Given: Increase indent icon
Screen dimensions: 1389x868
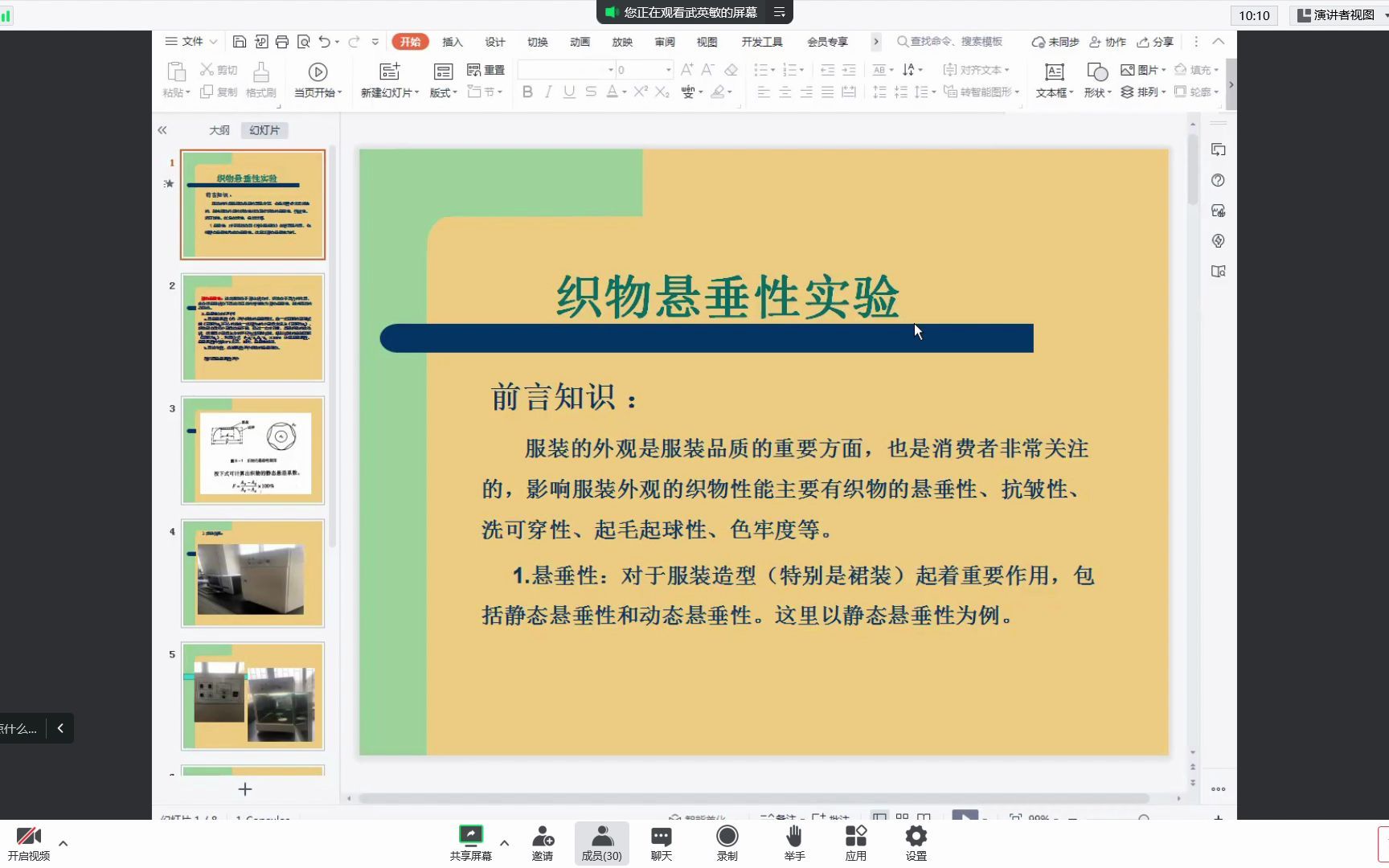Looking at the screenshot, I should [x=849, y=70].
